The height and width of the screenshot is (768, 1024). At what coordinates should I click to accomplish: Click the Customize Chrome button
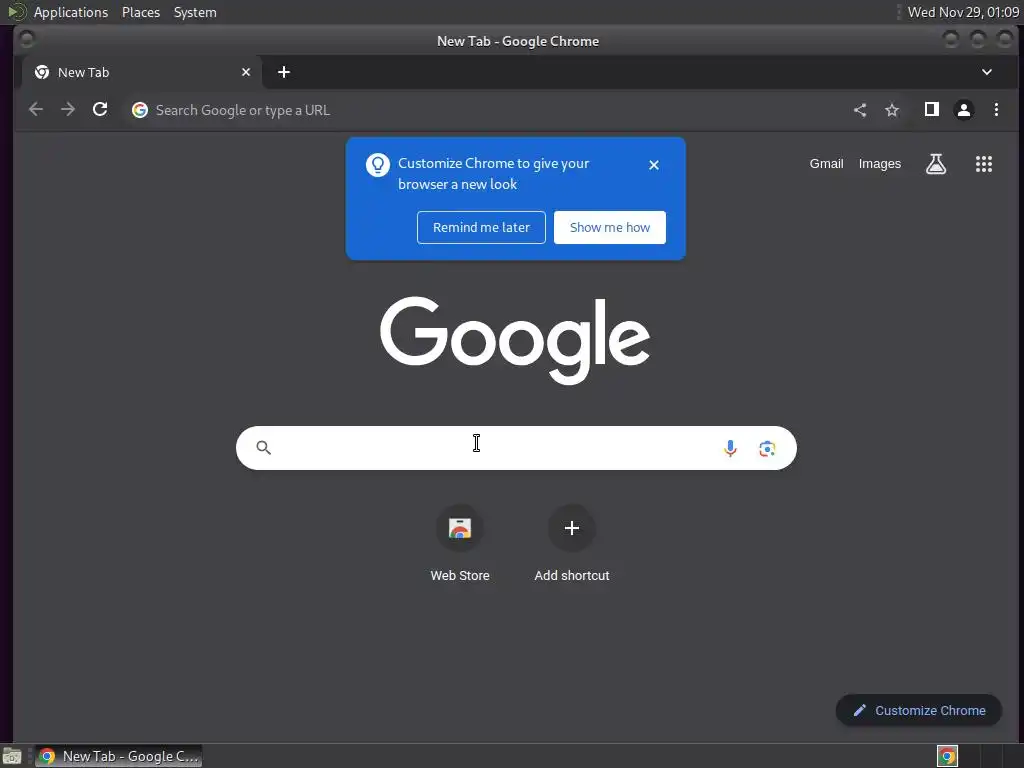coord(919,711)
